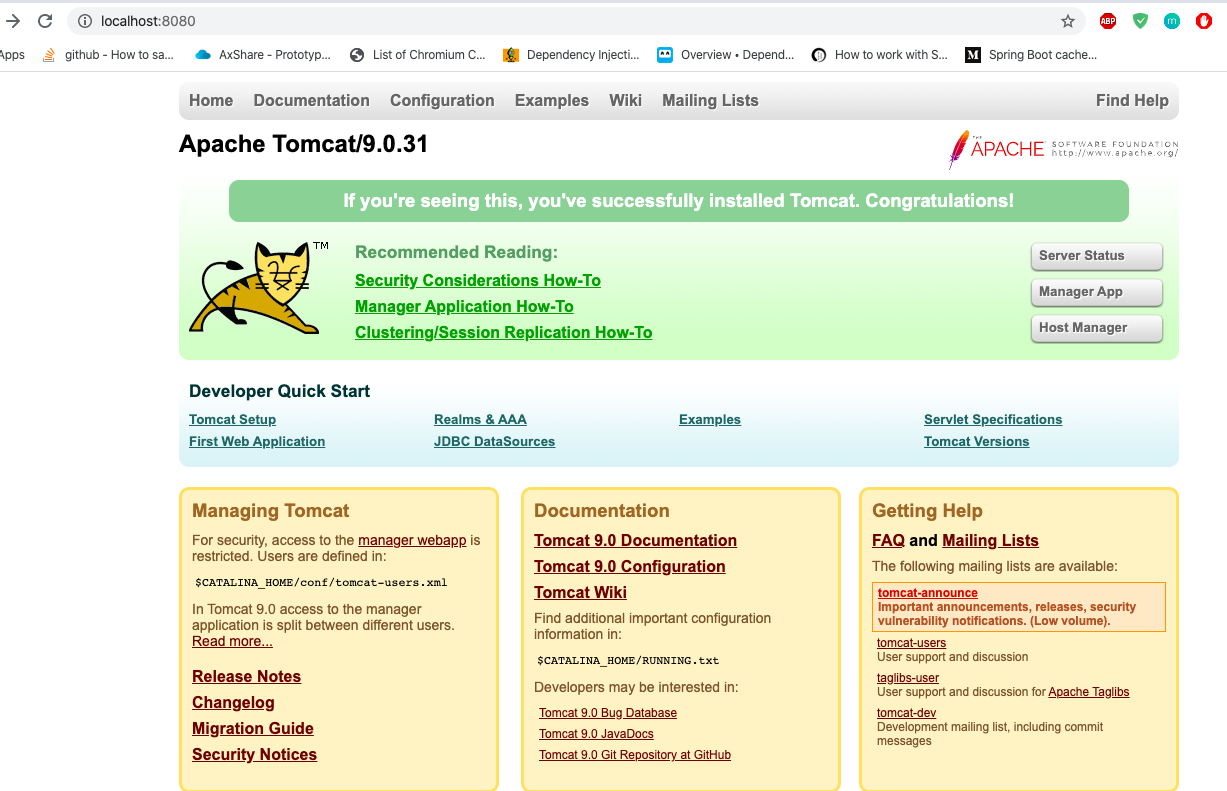Open the Release Notes link
The width and height of the screenshot is (1227, 791).
pyautogui.click(x=246, y=676)
